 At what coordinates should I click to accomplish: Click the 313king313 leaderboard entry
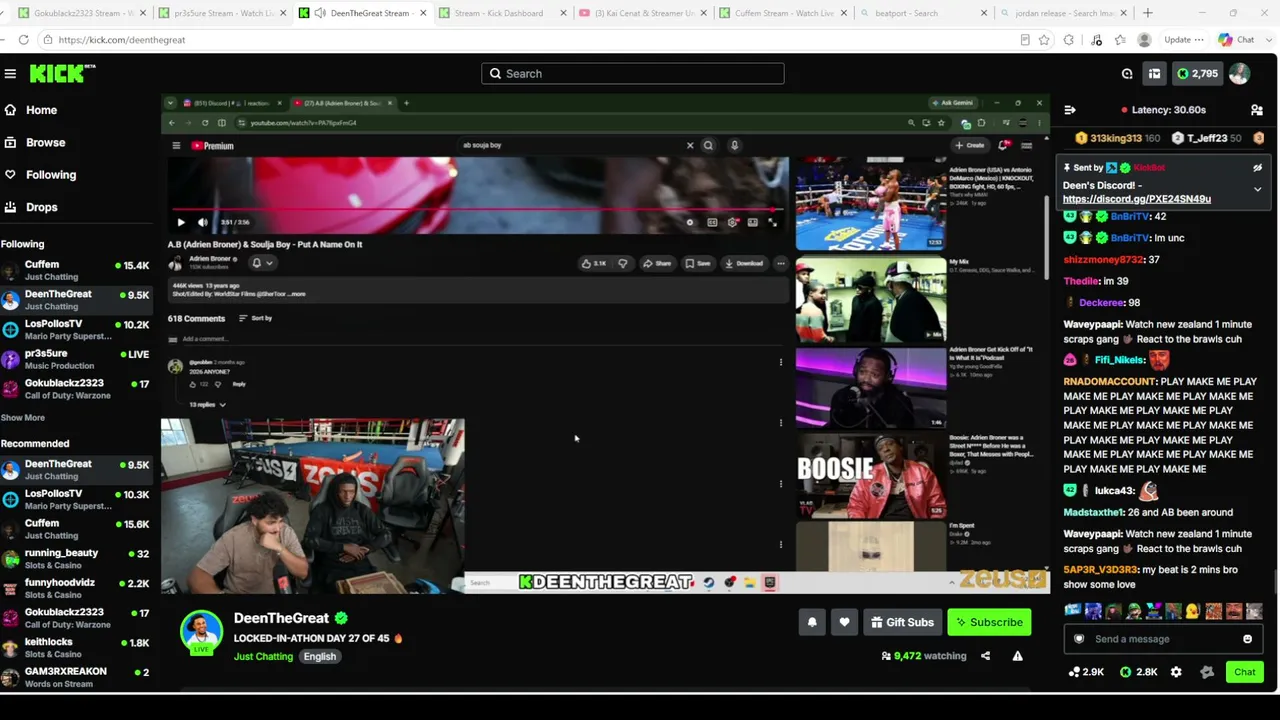[x=1117, y=139]
